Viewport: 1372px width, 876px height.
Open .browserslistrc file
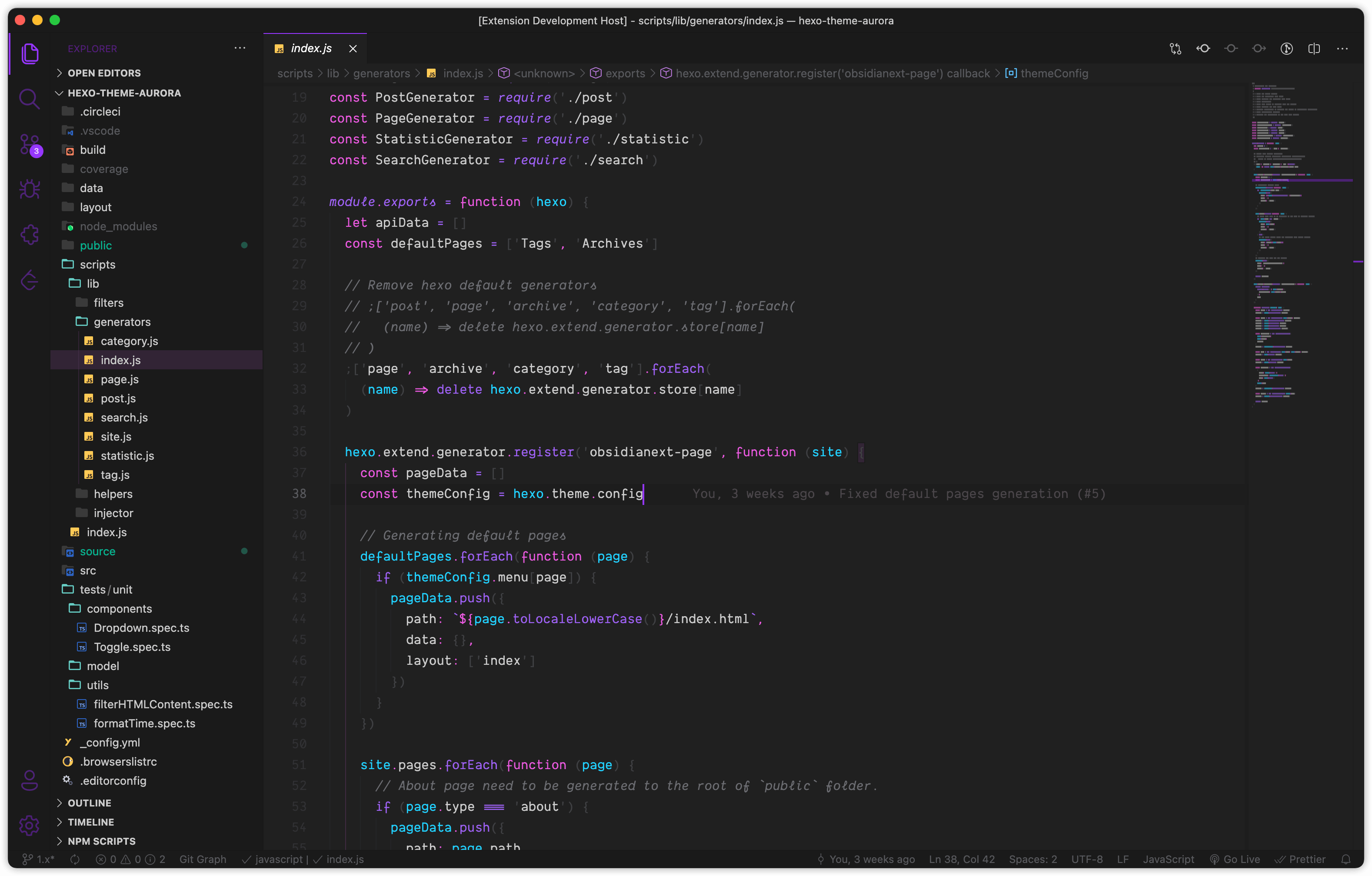157,762
